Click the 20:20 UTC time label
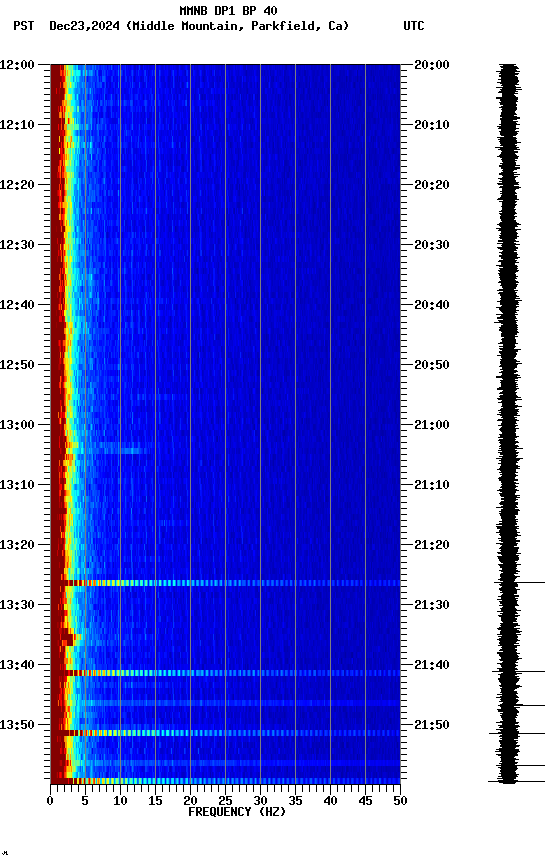Viewport: 552px width, 864px height. pyautogui.click(x=432, y=185)
